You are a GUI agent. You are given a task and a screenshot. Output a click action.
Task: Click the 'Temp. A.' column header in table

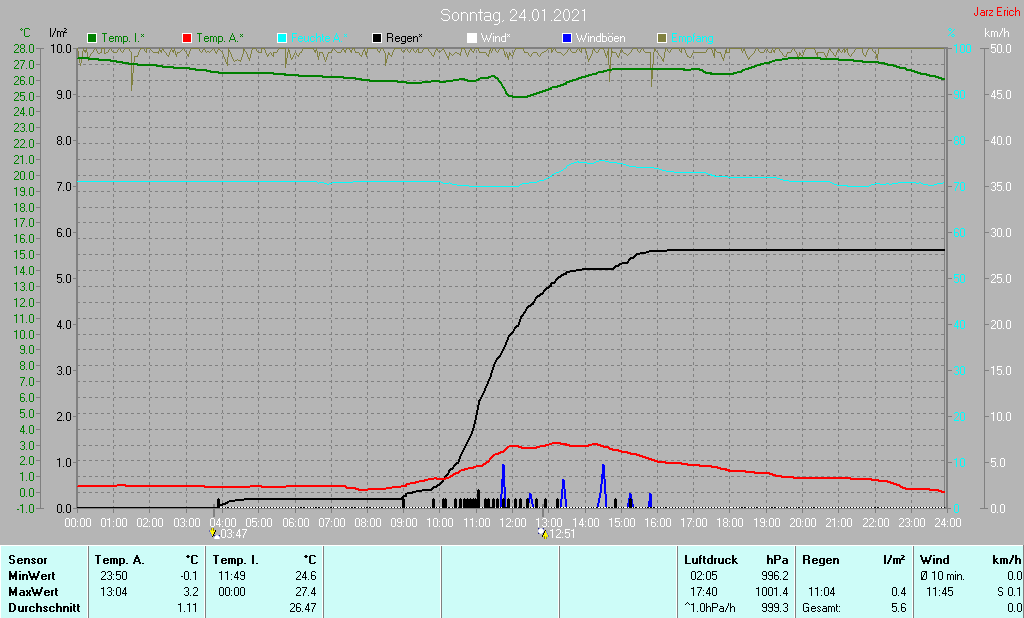click(x=120, y=561)
